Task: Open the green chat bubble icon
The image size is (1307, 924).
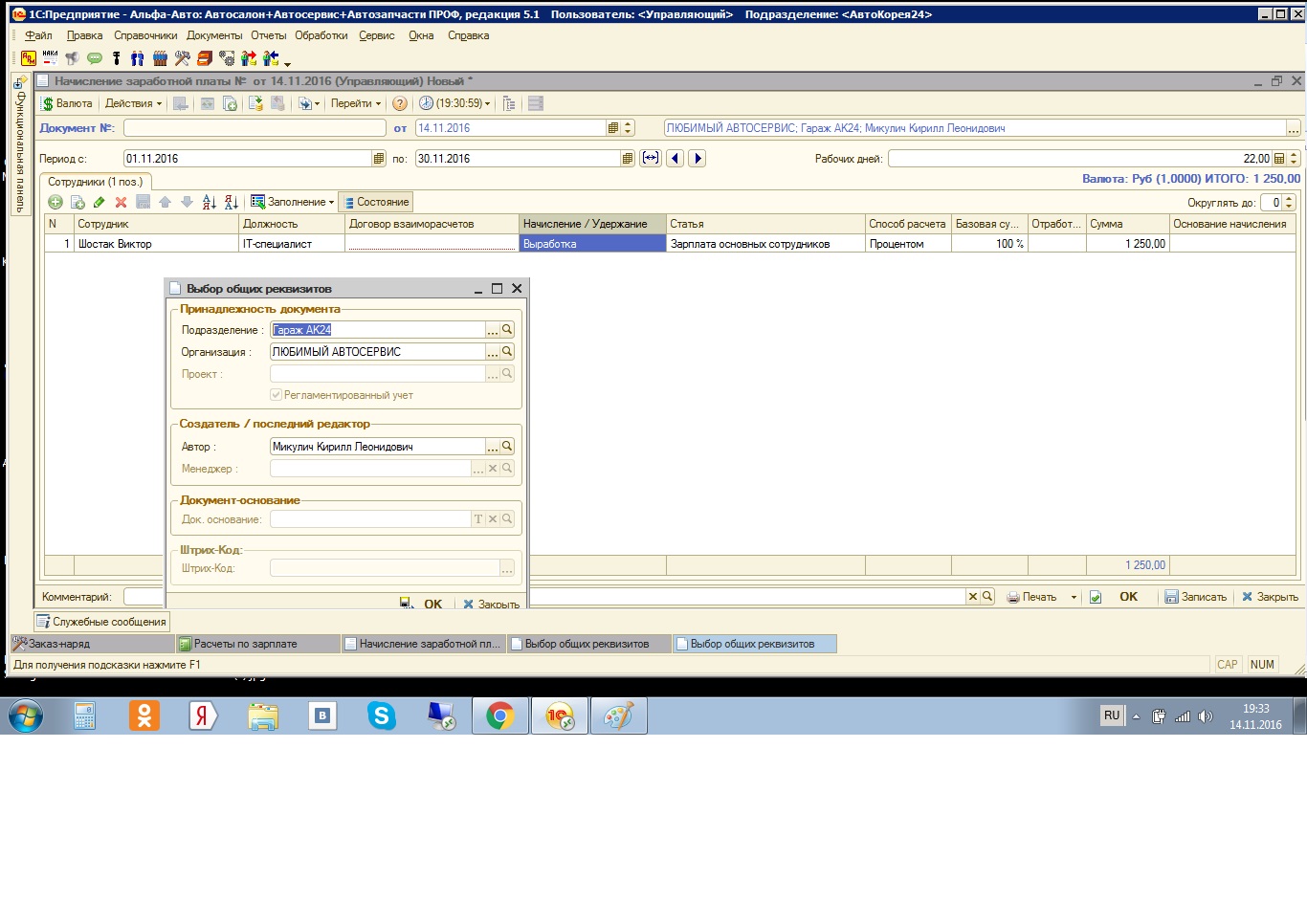Action: tap(95, 58)
